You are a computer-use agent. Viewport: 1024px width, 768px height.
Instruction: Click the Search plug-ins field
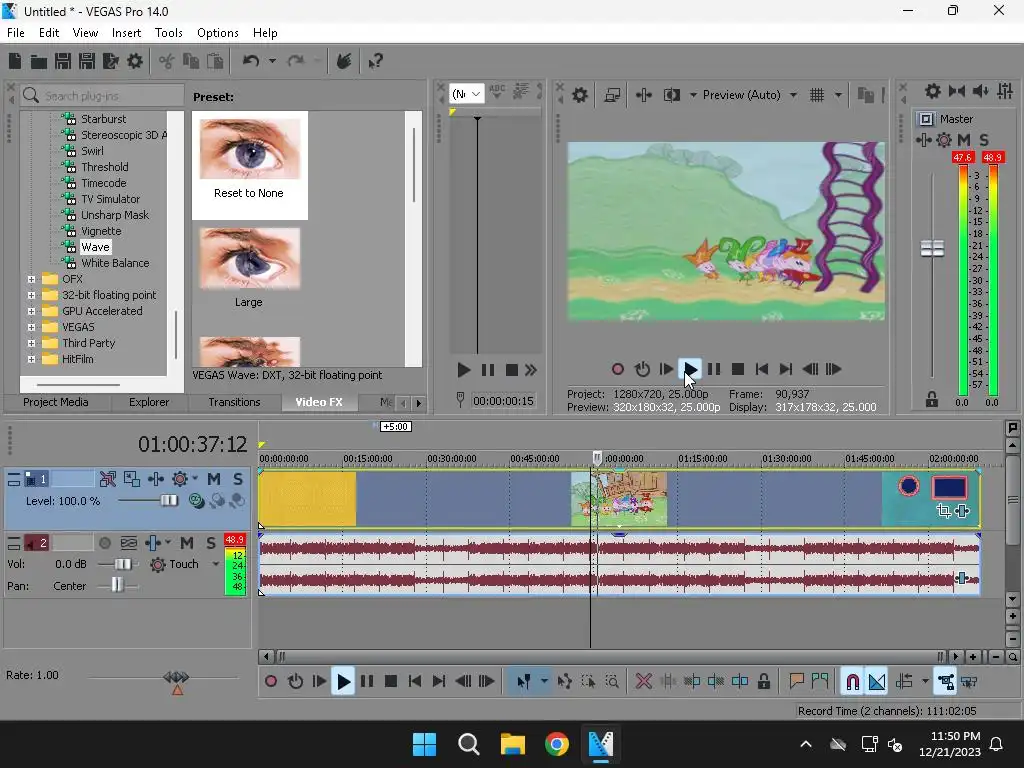[x=103, y=96]
